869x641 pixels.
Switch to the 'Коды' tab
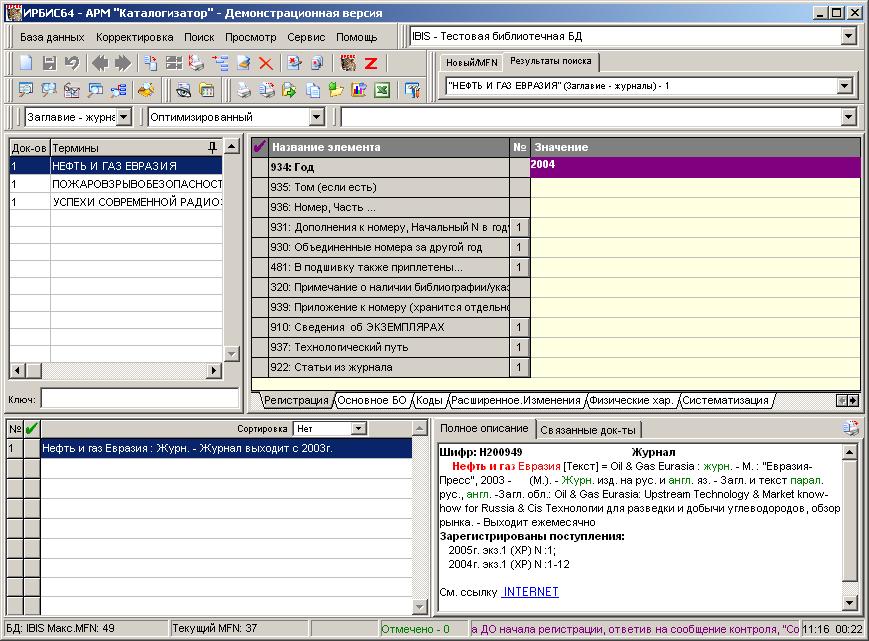429,400
